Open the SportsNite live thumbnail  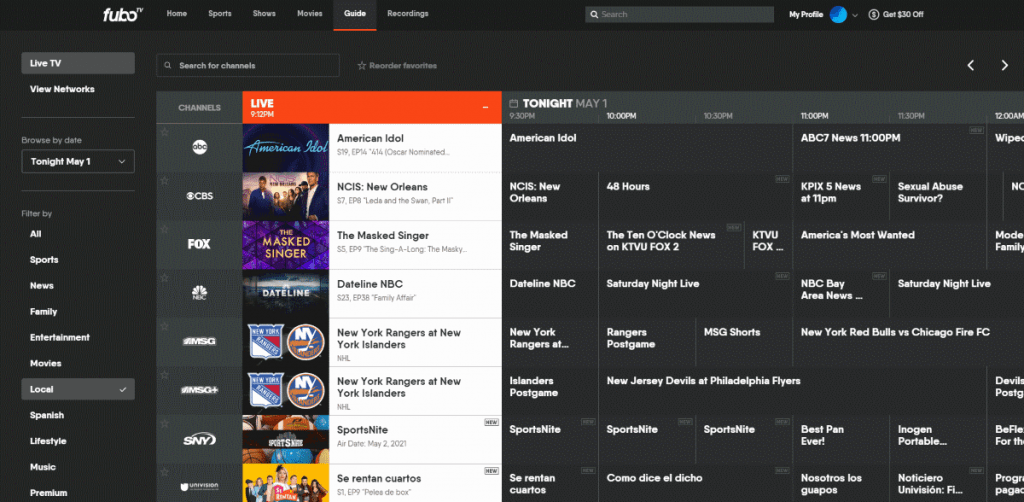point(285,439)
